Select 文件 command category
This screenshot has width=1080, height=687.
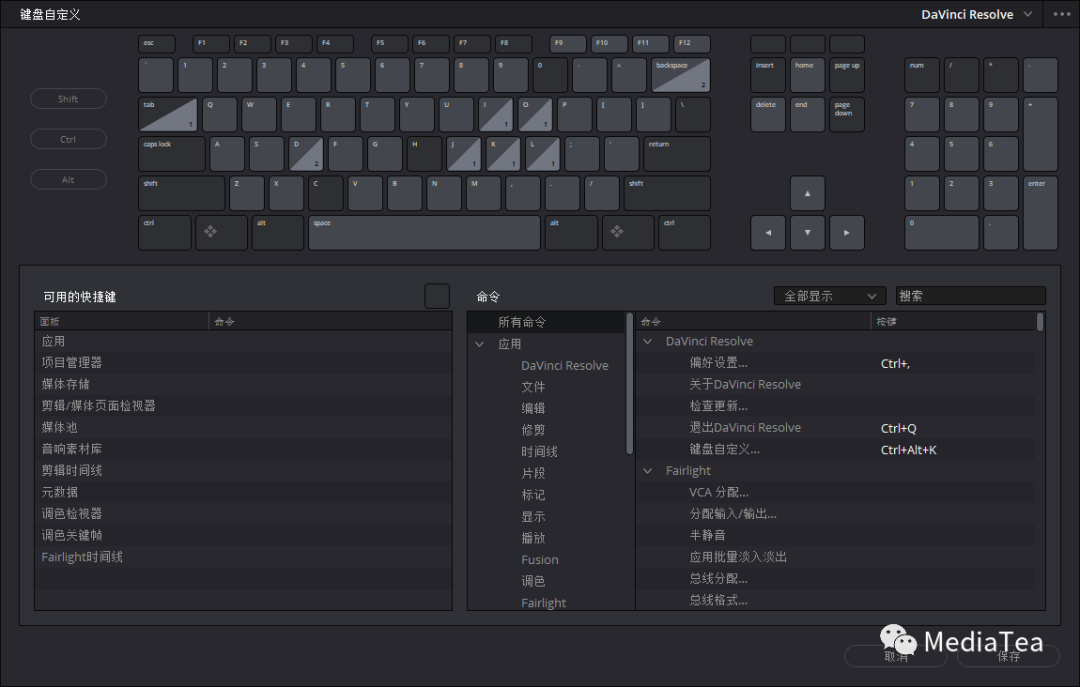tap(533, 387)
